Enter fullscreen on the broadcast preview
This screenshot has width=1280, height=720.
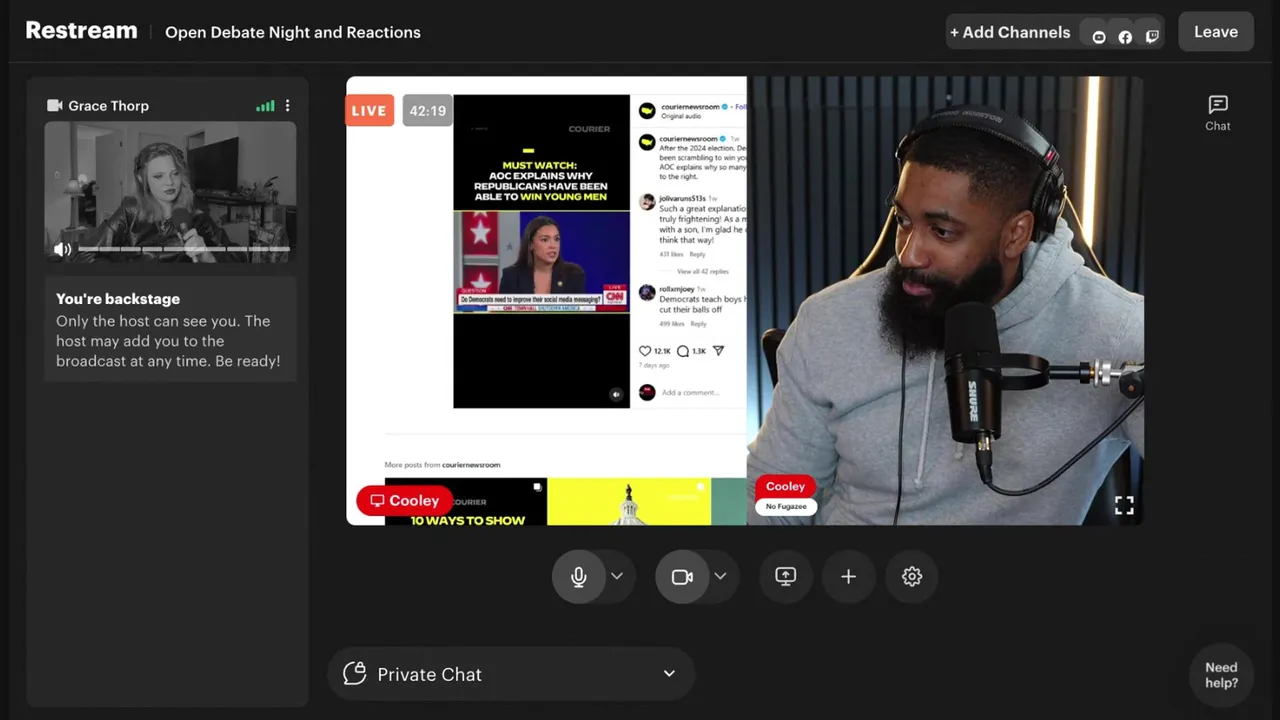point(1124,505)
